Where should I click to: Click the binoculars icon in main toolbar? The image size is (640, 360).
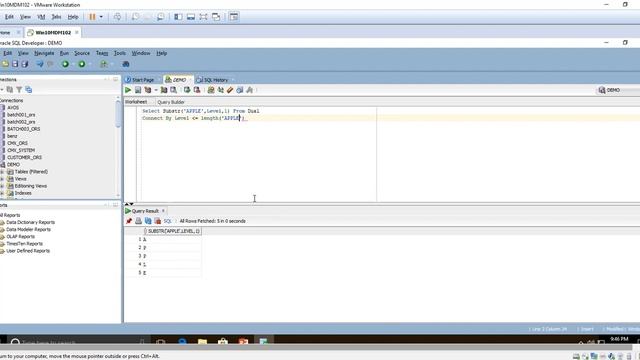126,64
